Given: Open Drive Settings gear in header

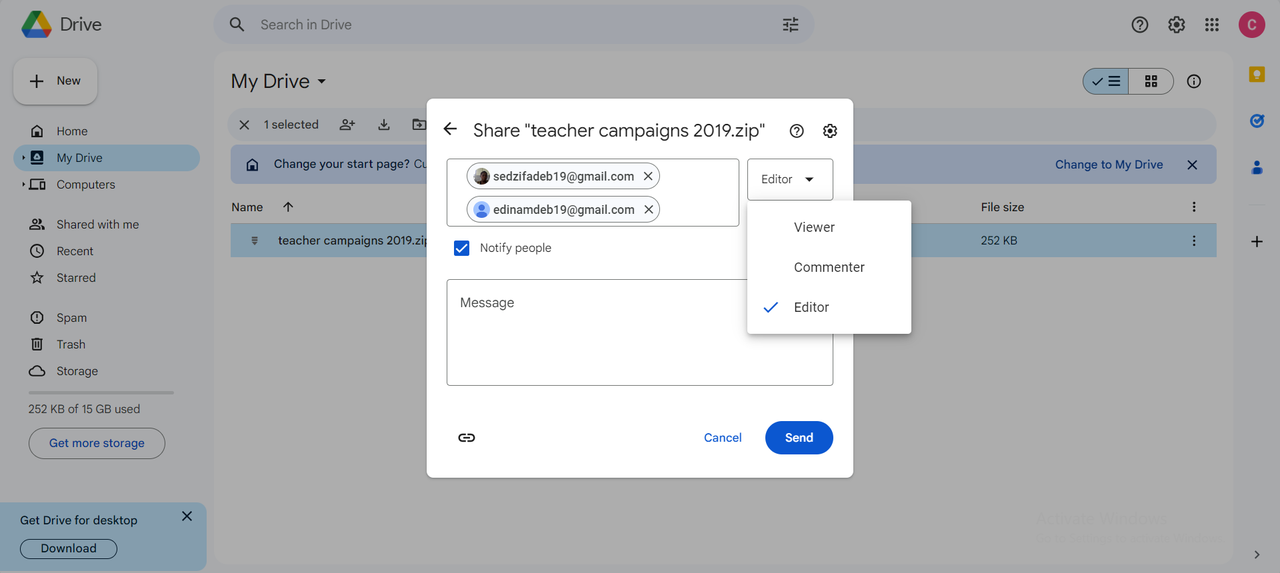Looking at the screenshot, I should pyautogui.click(x=1176, y=25).
